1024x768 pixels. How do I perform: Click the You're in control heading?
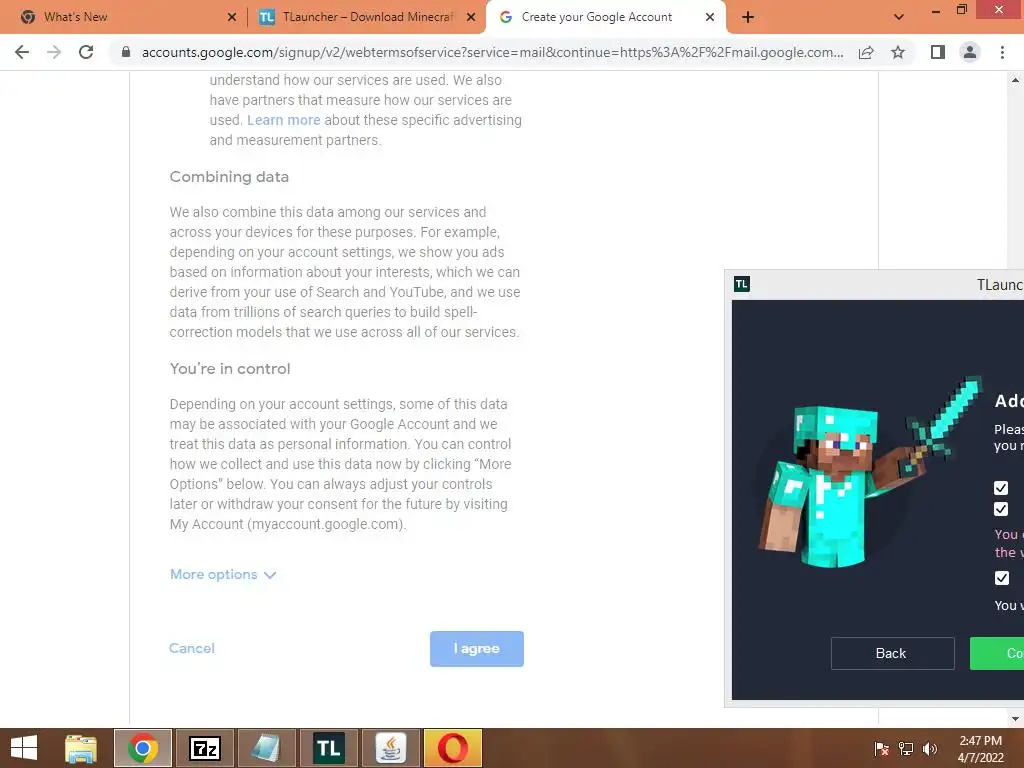(230, 369)
